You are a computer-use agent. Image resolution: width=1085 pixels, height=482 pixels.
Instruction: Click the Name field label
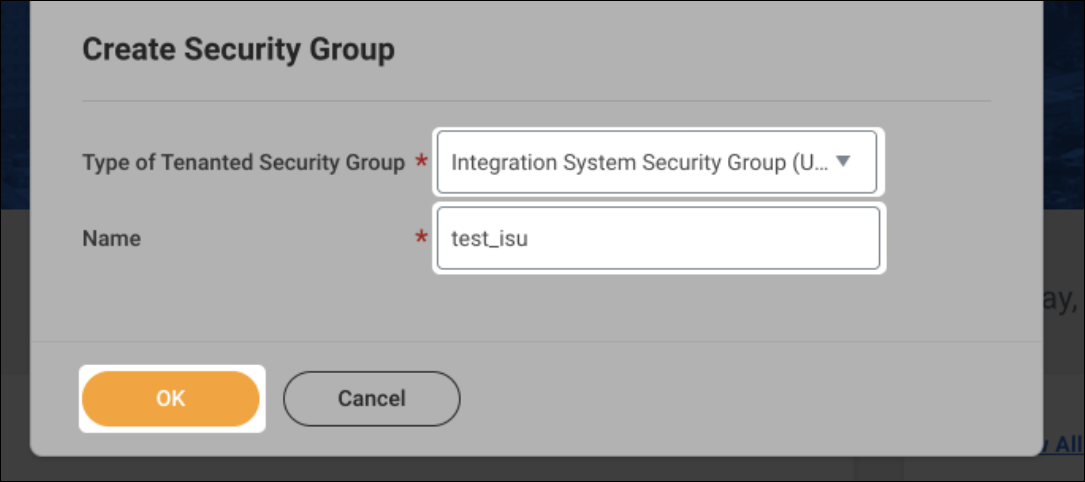(x=111, y=239)
